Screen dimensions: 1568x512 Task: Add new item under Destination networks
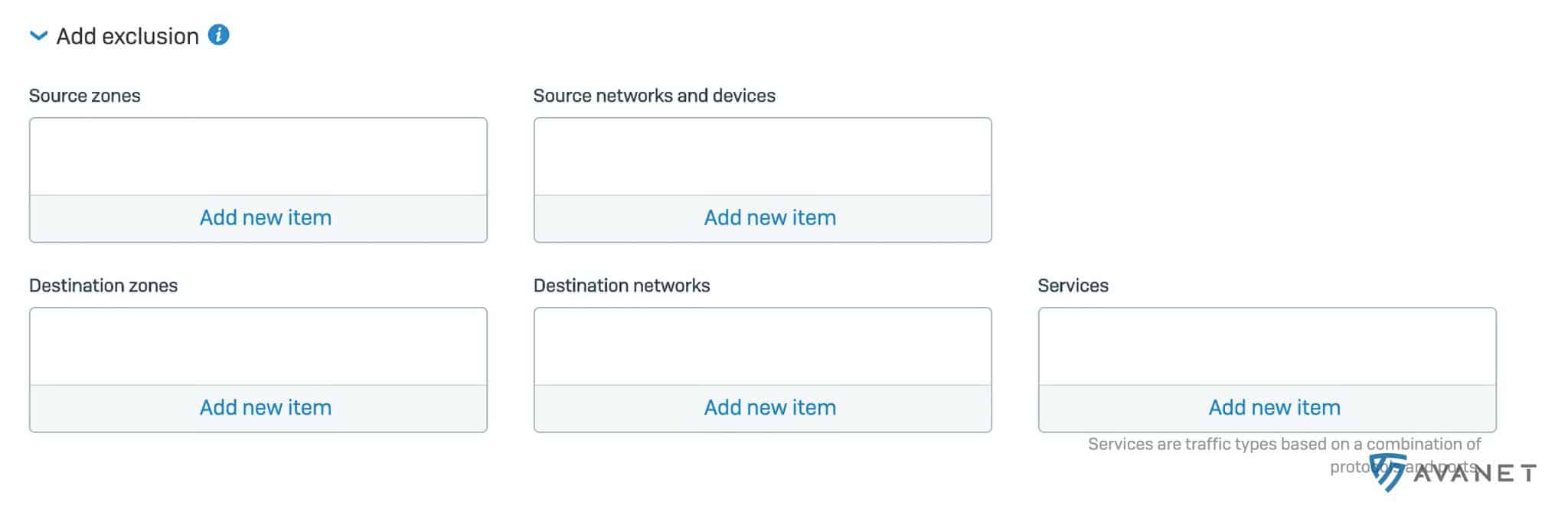click(x=769, y=408)
